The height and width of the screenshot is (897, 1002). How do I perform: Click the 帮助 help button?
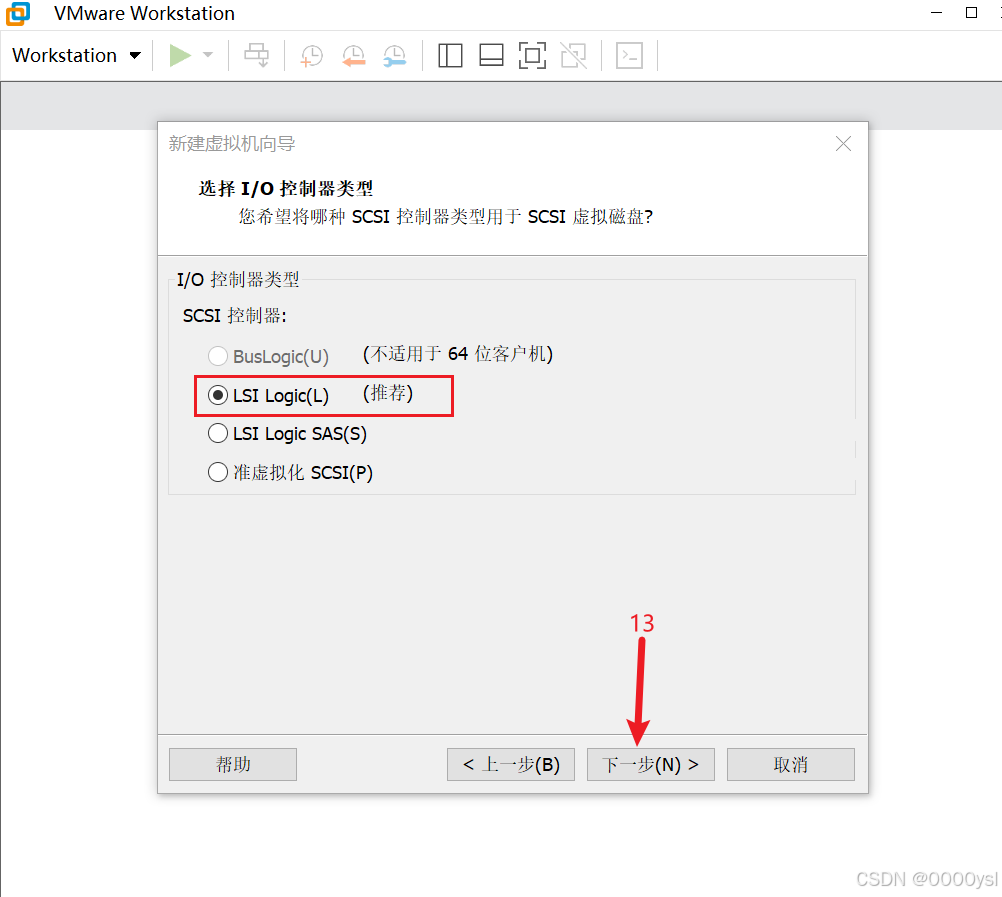233,764
